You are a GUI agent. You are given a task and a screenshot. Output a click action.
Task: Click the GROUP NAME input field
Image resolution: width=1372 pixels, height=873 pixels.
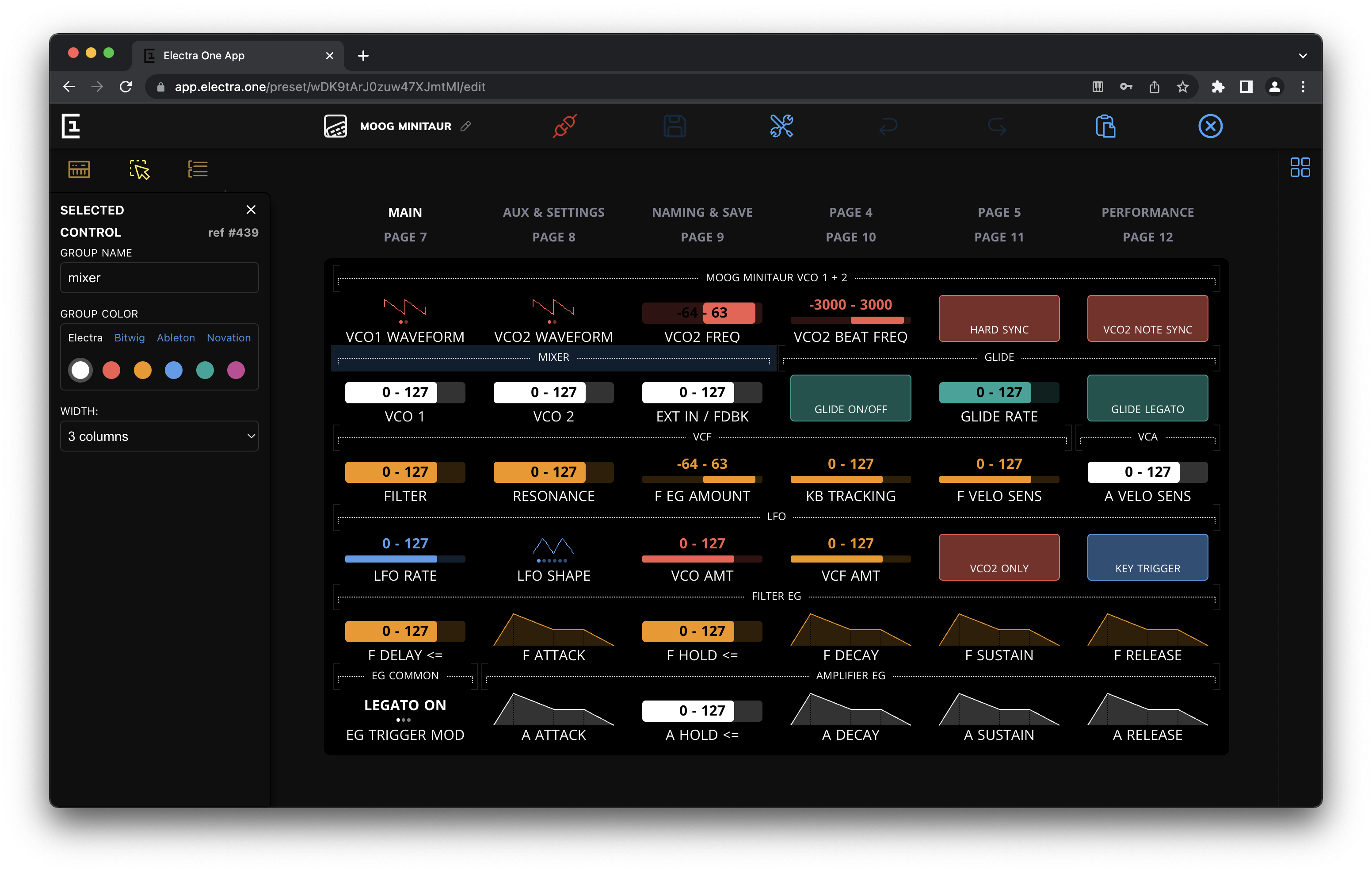160,278
